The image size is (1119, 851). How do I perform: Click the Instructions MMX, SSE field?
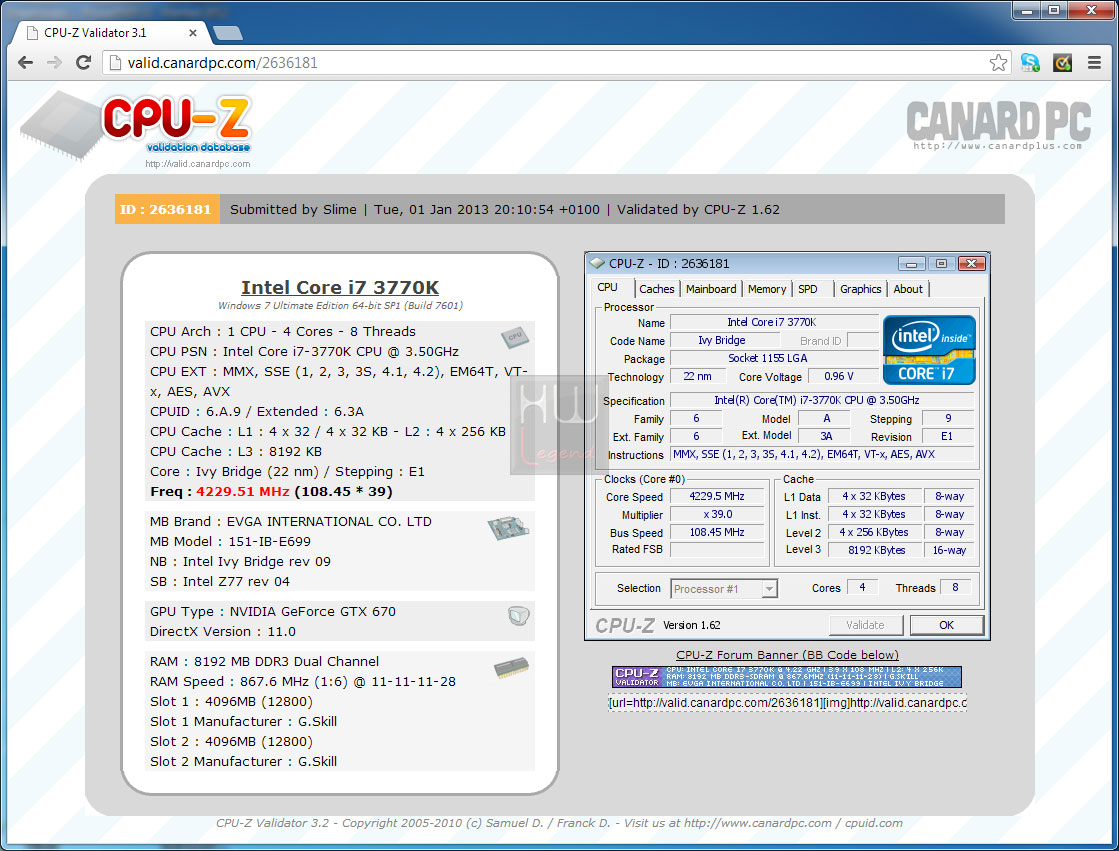click(822, 454)
